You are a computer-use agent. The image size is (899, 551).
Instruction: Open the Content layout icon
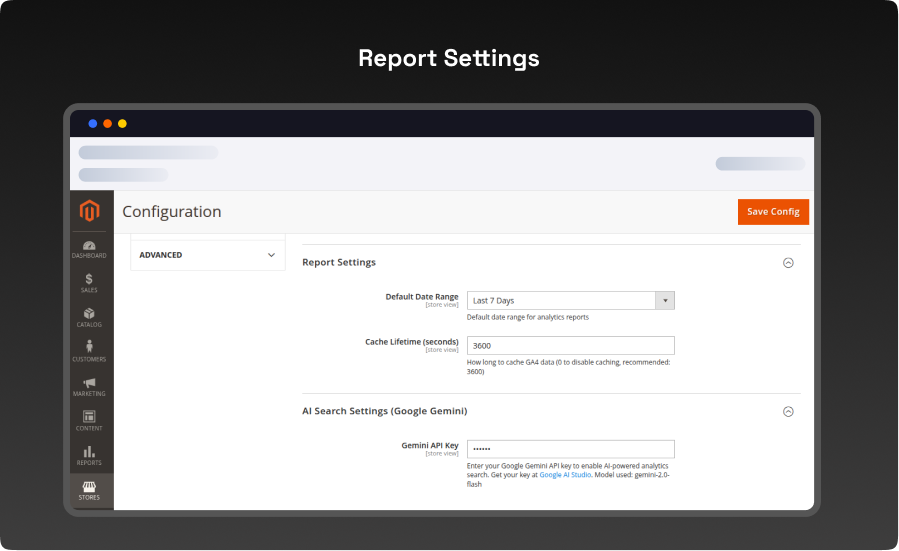[89, 417]
